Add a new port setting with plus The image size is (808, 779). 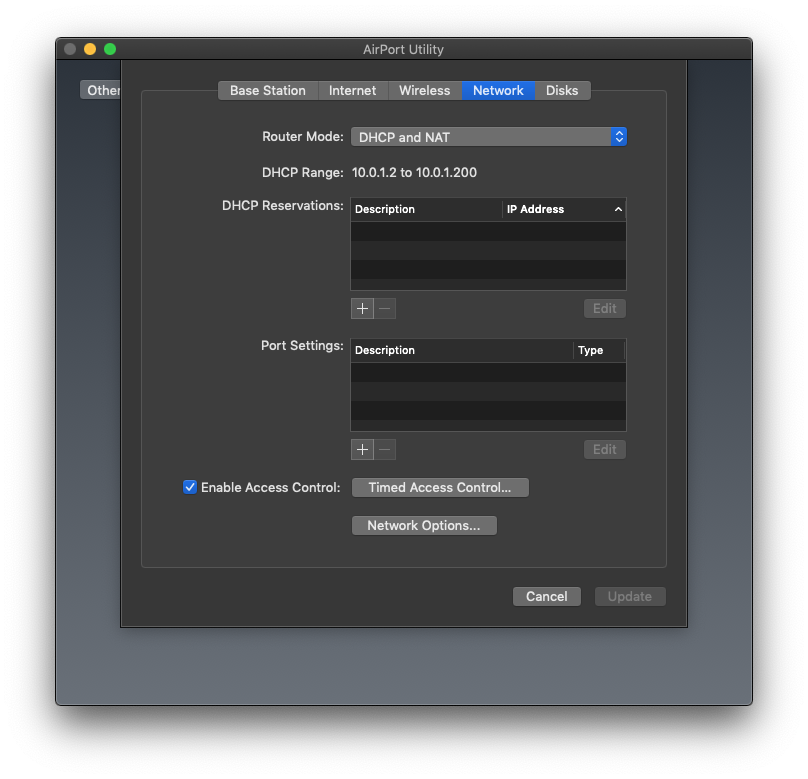(x=362, y=449)
